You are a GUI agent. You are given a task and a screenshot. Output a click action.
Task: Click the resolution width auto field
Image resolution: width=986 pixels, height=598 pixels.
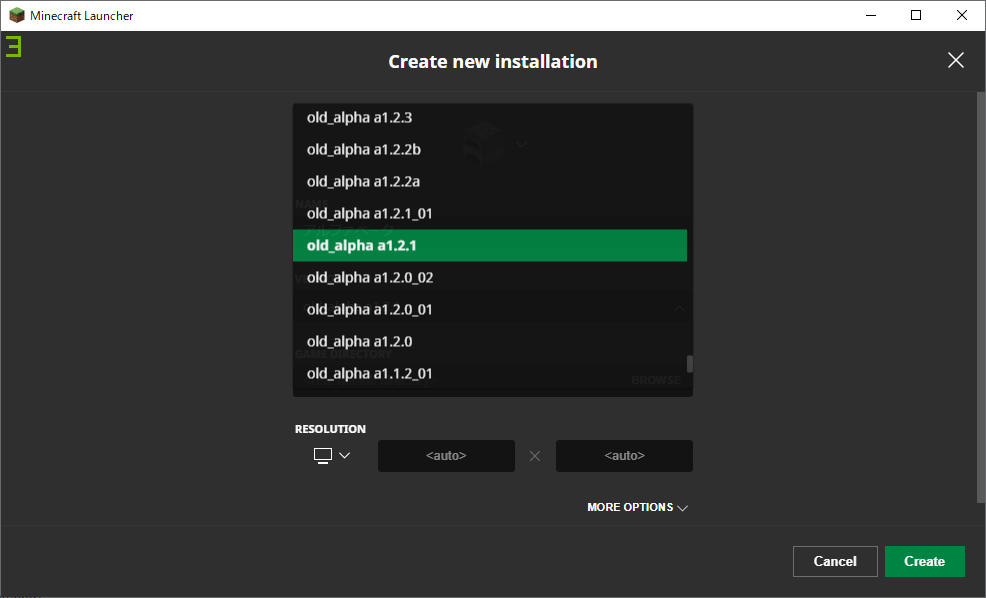[446, 456]
